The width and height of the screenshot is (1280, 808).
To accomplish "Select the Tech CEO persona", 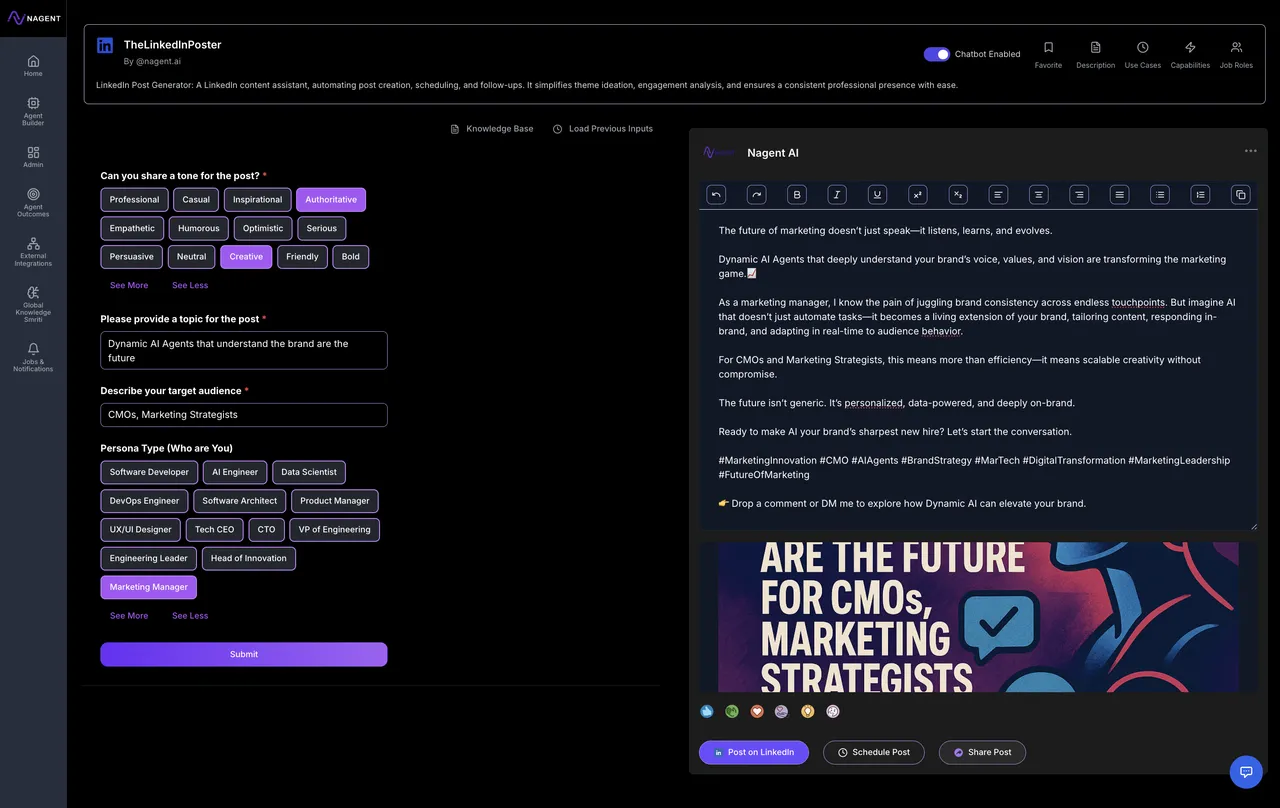I will (x=215, y=530).
